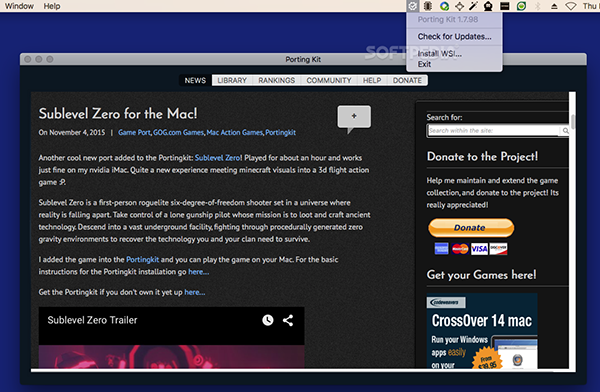Open the Wi-Fi status menu
Viewport: 600px width, 392px height.
point(571,6)
